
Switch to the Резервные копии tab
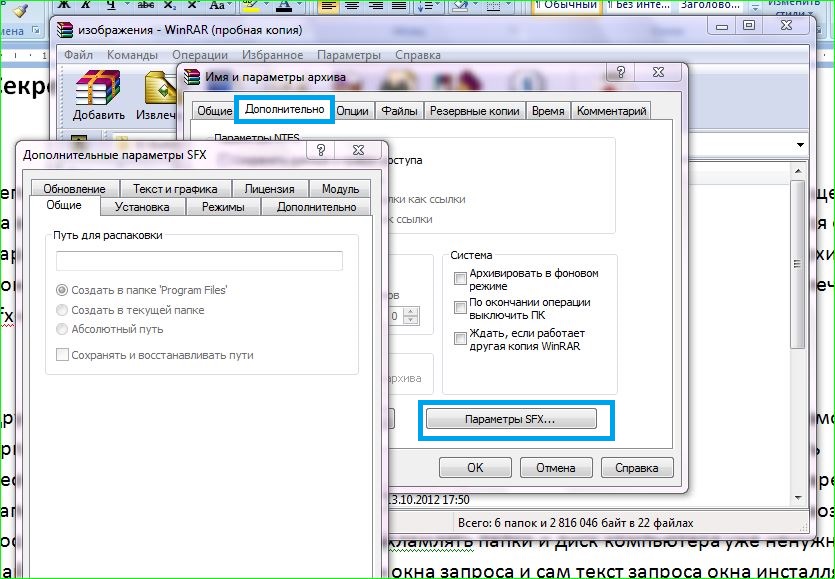tap(474, 111)
